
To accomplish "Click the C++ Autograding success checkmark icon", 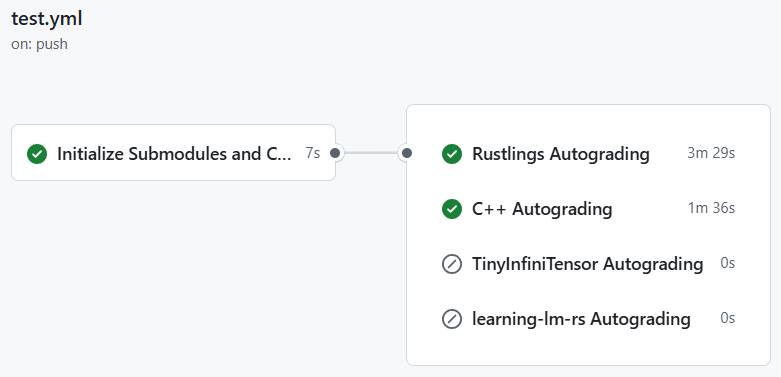I will click(452, 209).
